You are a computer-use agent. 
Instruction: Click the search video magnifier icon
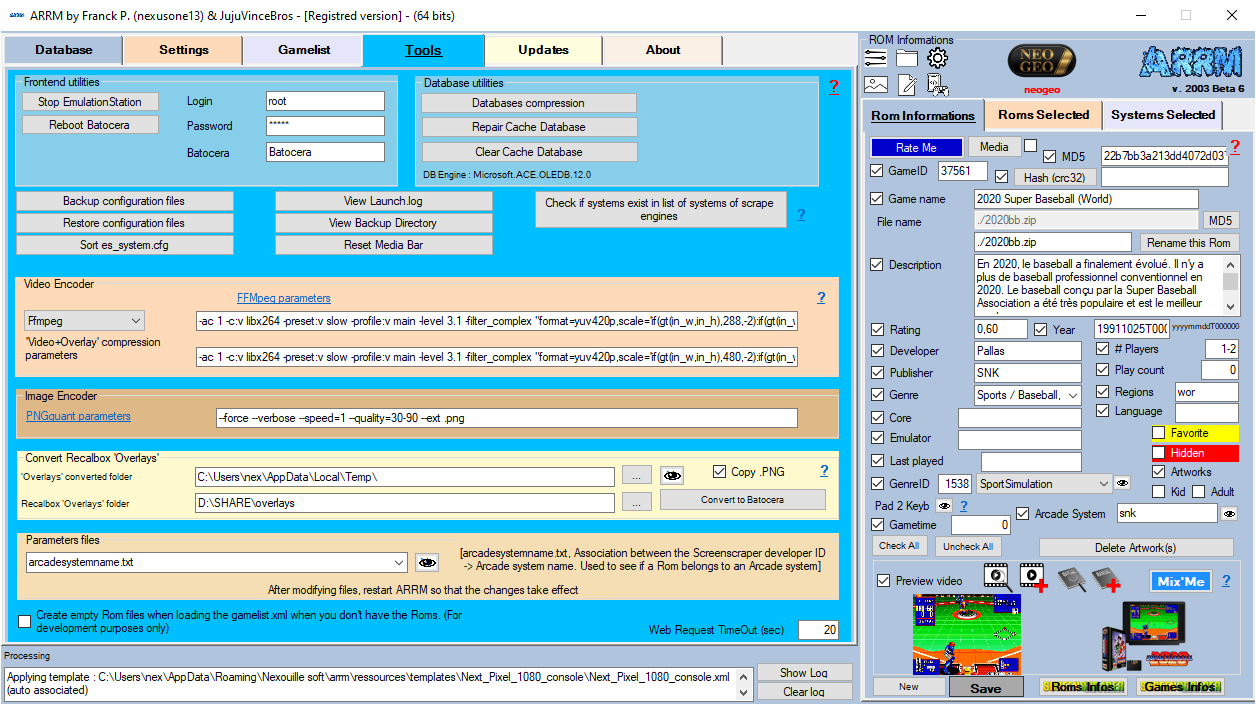995,576
